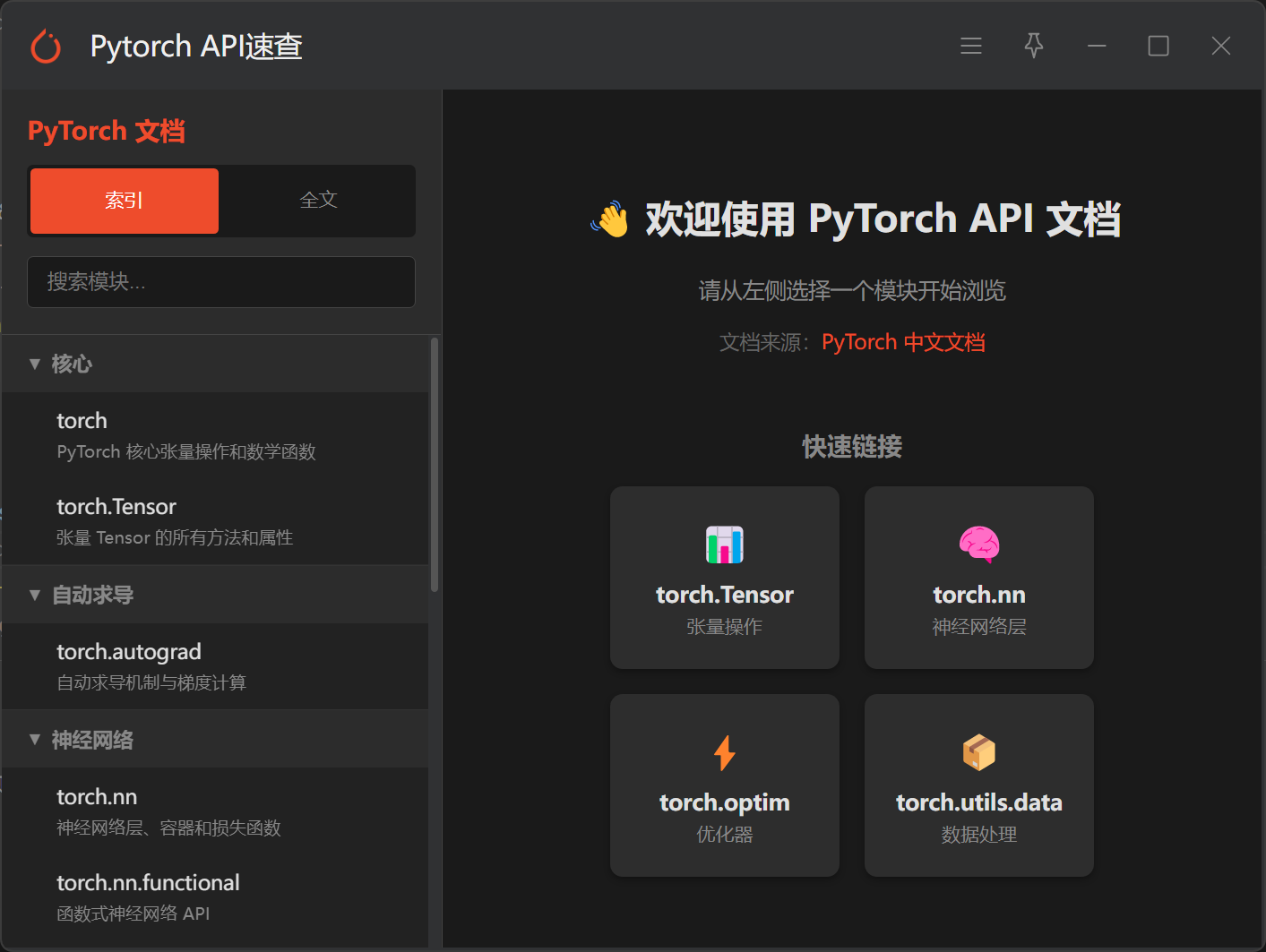Open the hamburger menu in title bar
Viewport: 1266px width, 952px height.
point(971,46)
